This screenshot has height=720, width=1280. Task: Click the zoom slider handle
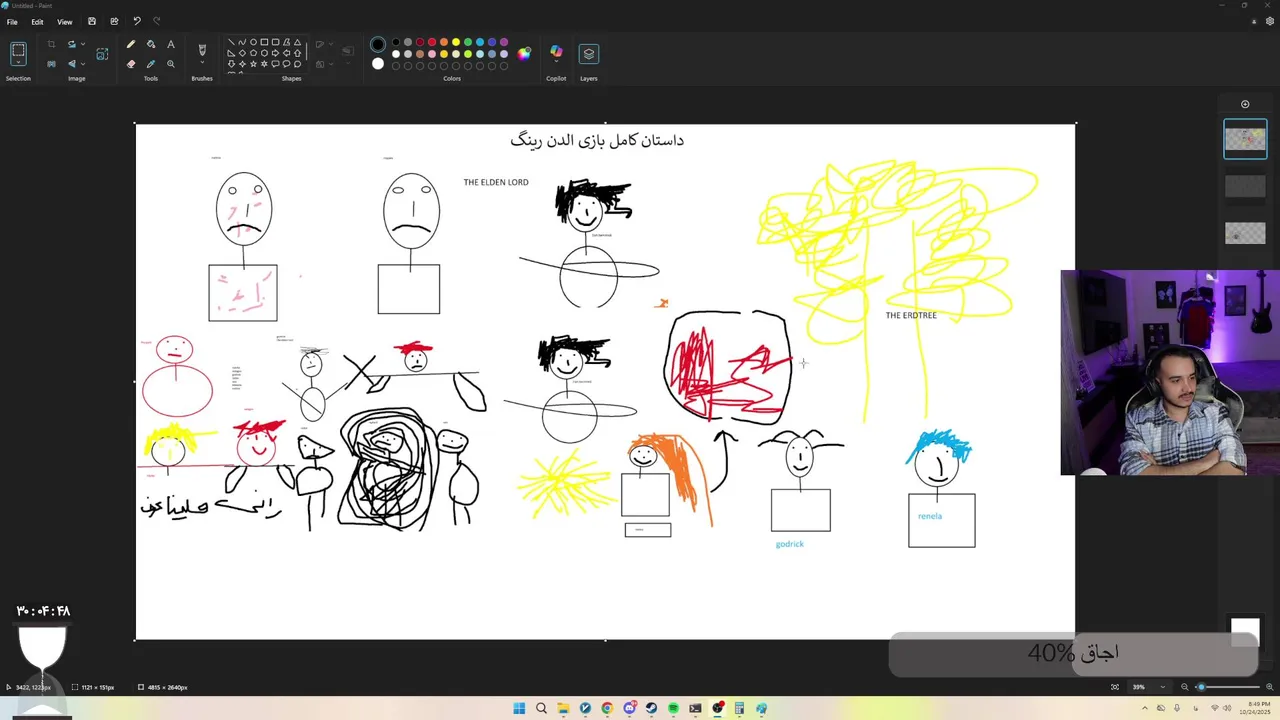pos(1201,687)
